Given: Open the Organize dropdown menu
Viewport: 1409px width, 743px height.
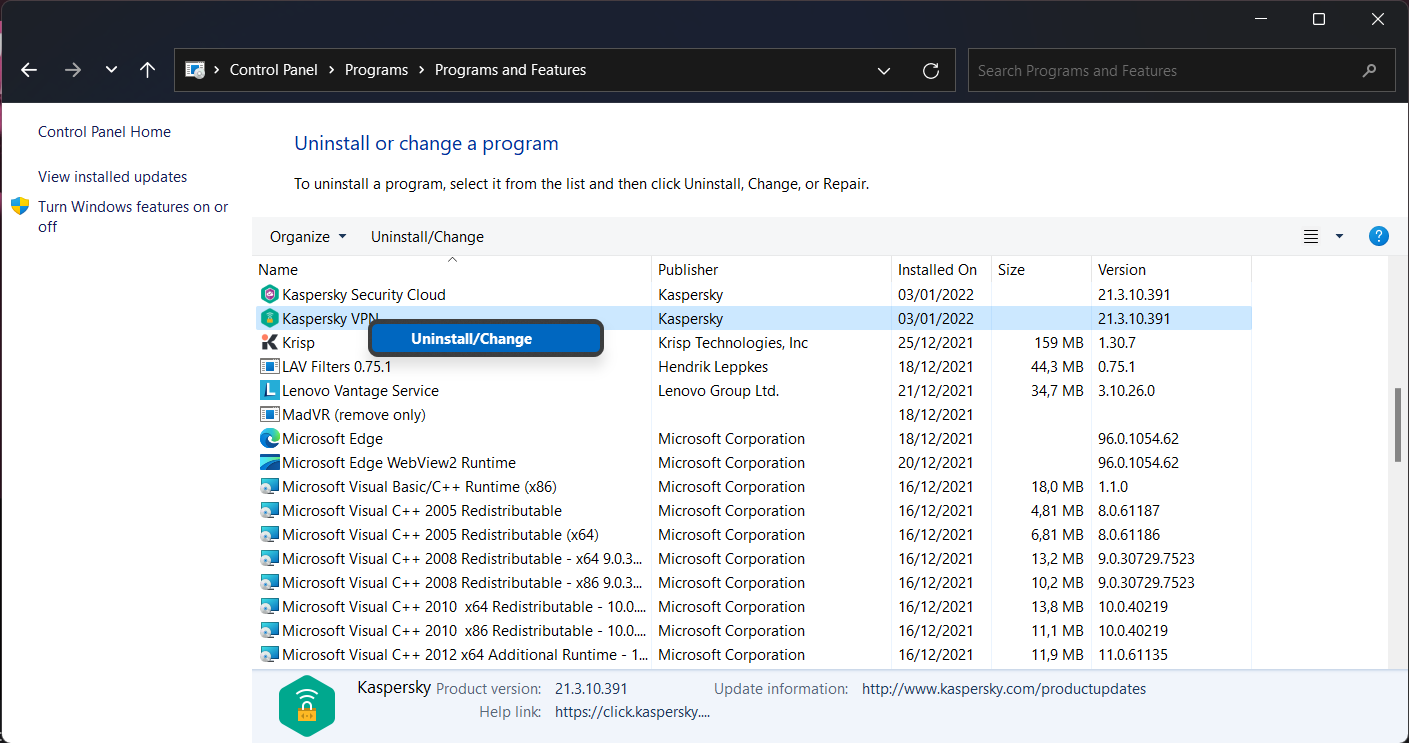Looking at the screenshot, I should (x=308, y=237).
